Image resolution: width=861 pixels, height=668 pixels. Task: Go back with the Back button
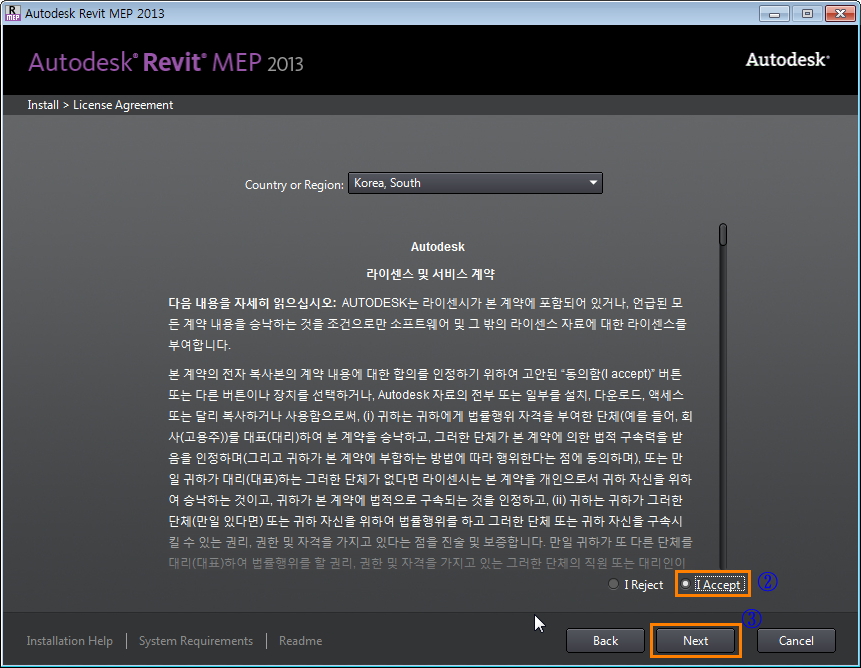(x=605, y=641)
